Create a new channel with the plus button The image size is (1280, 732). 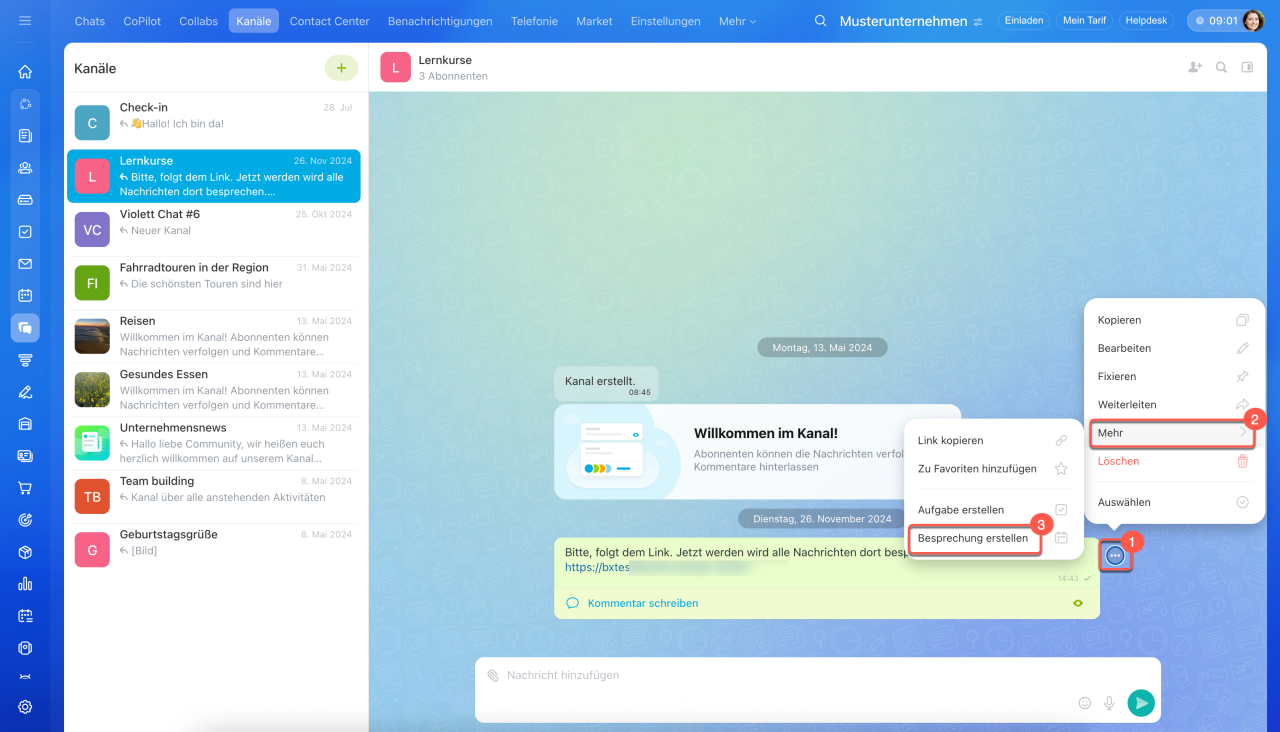click(341, 68)
